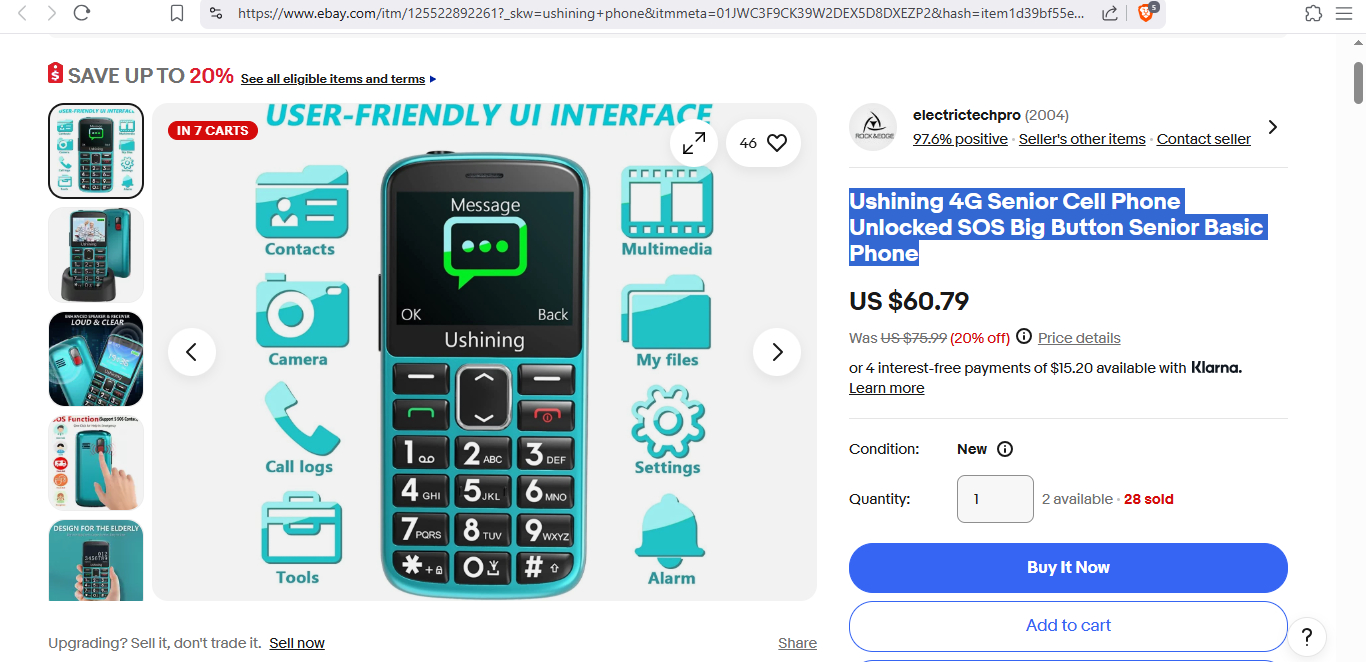This screenshot has height=662, width=1366.
Task: Show previous product image arrow
Action: 192,352
